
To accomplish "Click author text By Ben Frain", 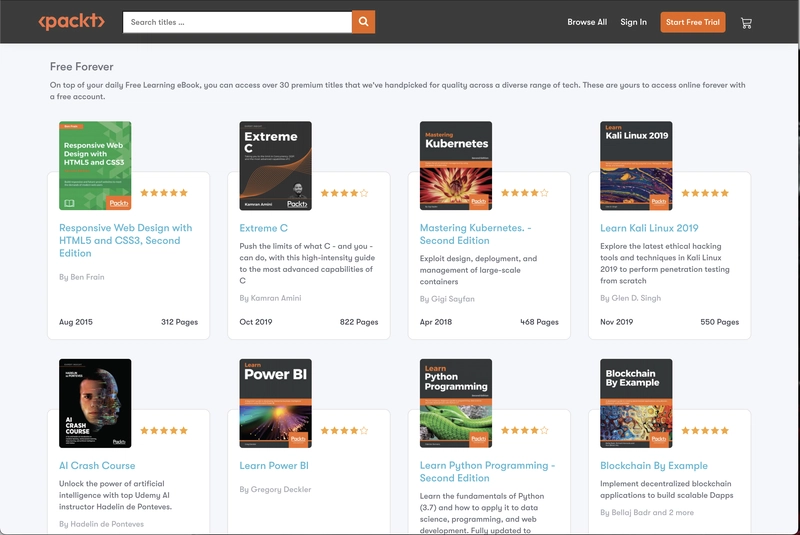I will [x=82, y=277].
